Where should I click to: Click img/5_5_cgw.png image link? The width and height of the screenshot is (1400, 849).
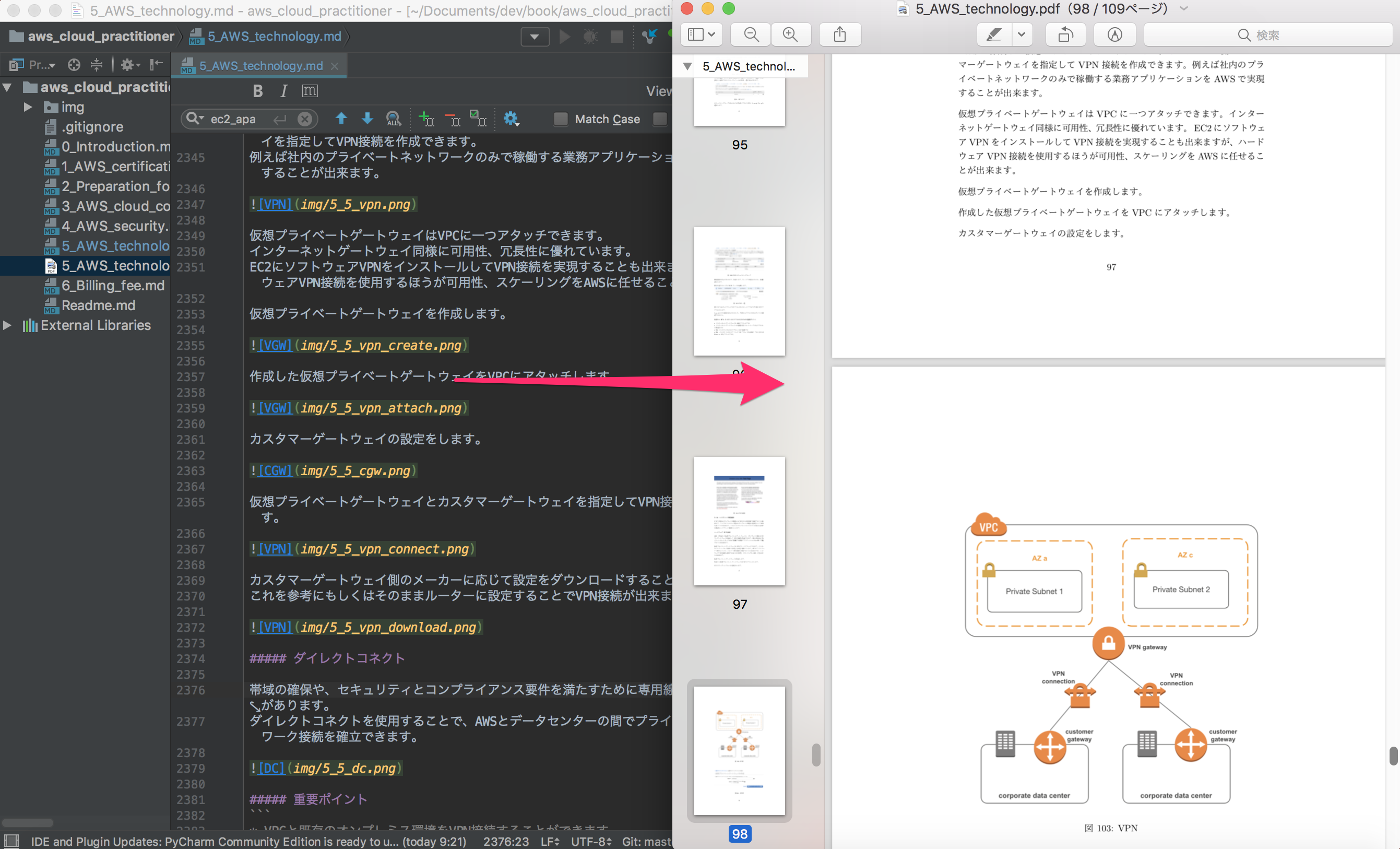click(x=355, y=470)
